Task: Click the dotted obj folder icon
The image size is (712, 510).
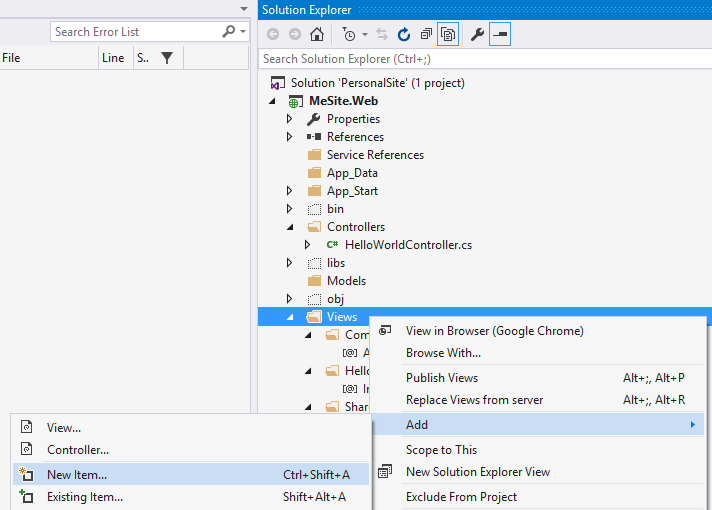Action: pos(314,299)
